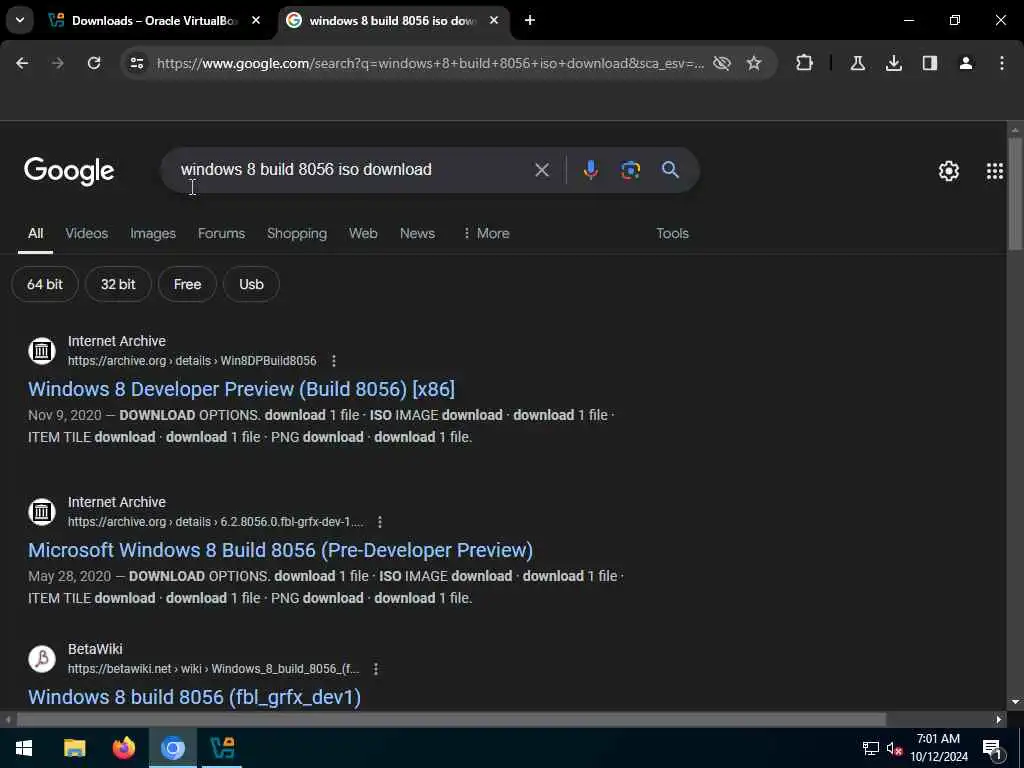1024x768 pixels.
Task: Click the Google logo
Action: coord(69,171)
